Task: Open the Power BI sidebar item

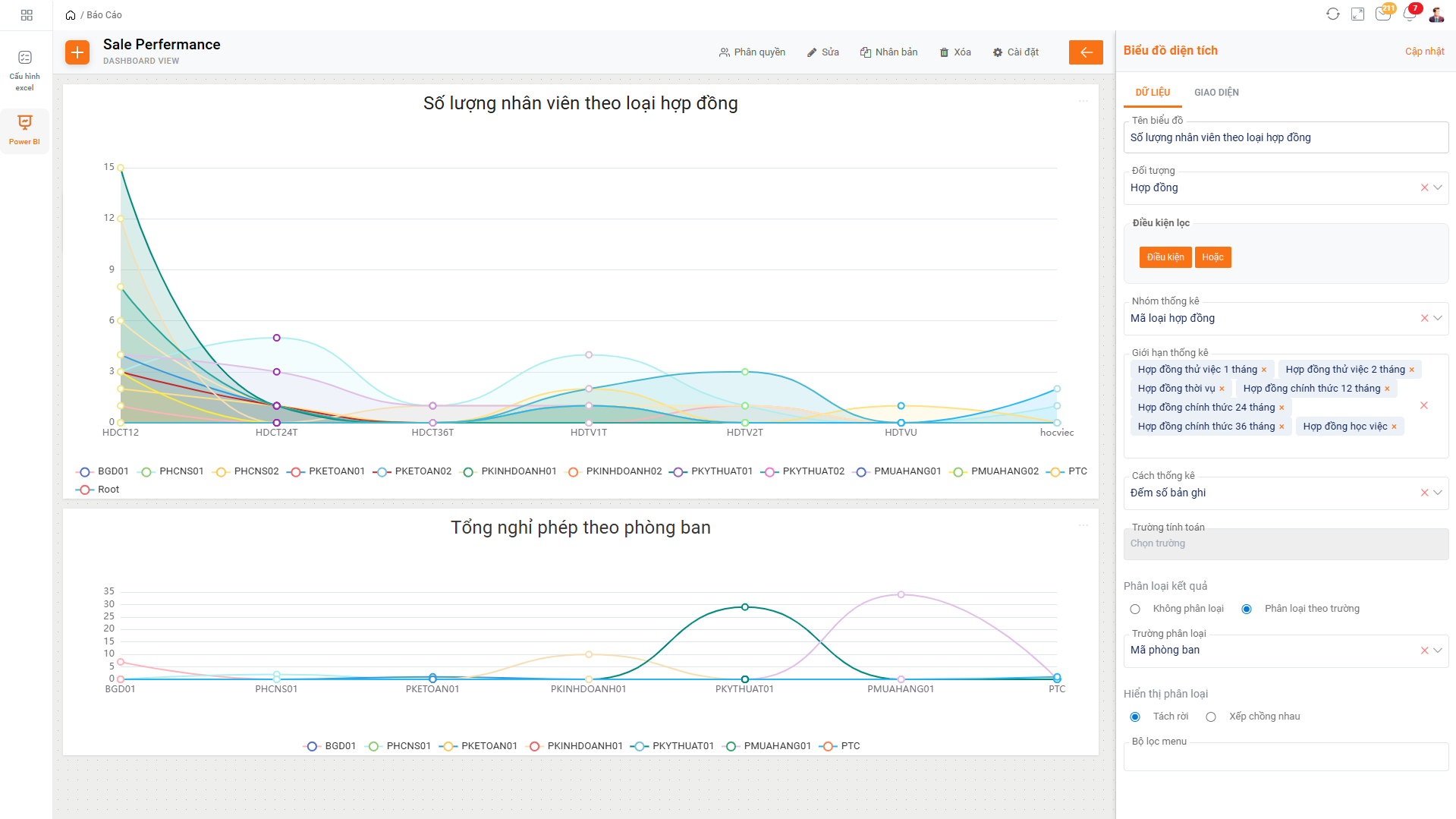Action: [25, 130]
